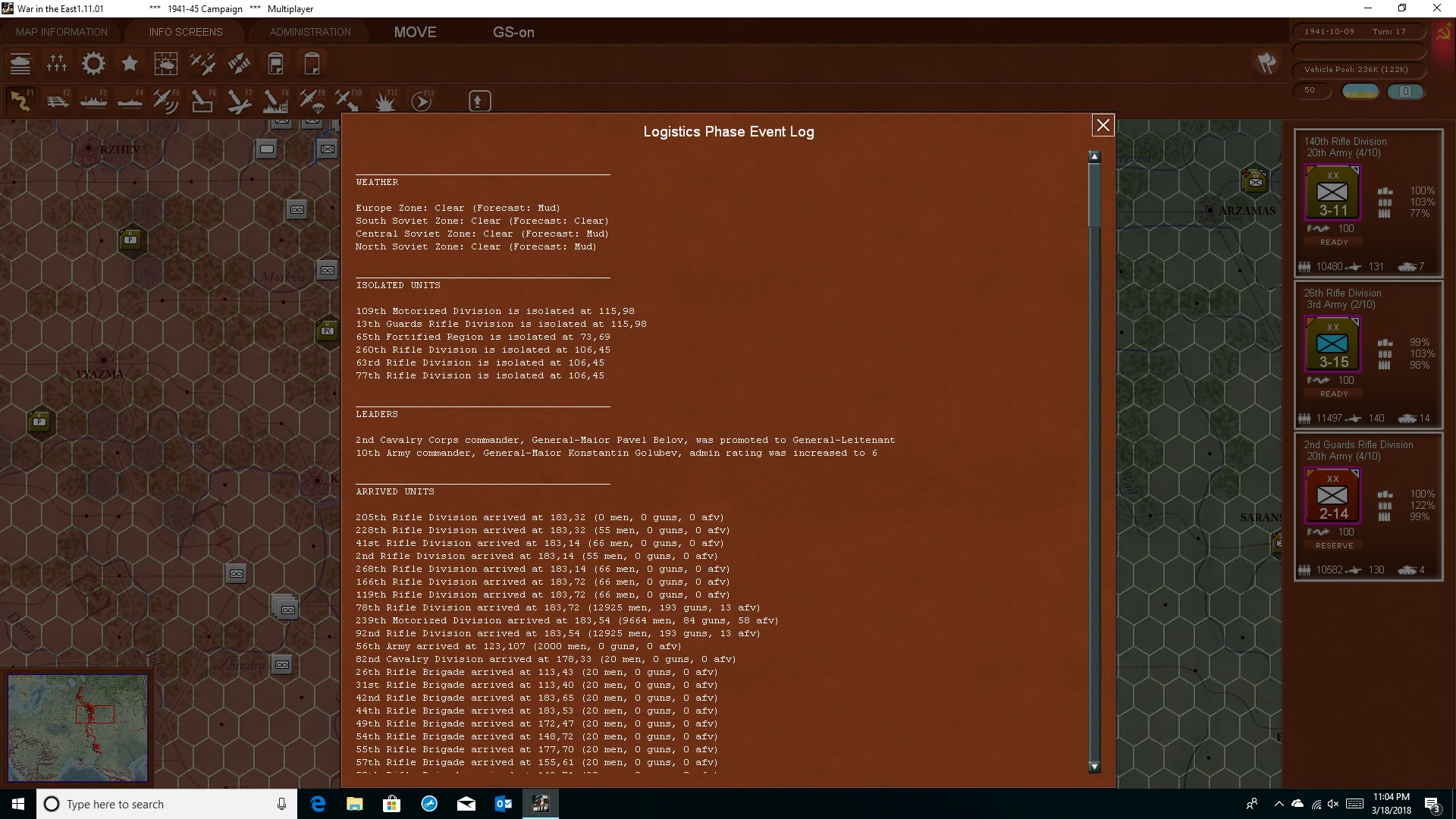This screenshot has height=819, width=1456.
Task: Select the P unit counter near Rzhev
Action: coord(130,240)
